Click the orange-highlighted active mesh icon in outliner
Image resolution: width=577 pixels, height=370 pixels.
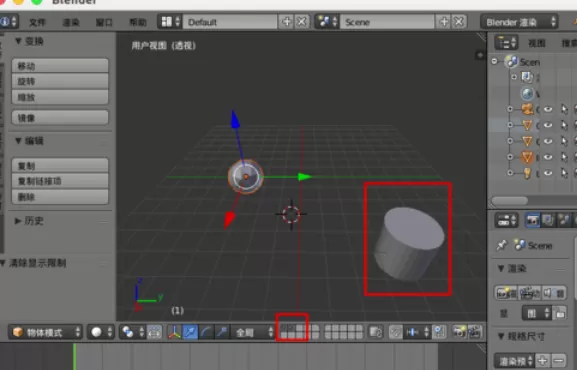[527, 157]
